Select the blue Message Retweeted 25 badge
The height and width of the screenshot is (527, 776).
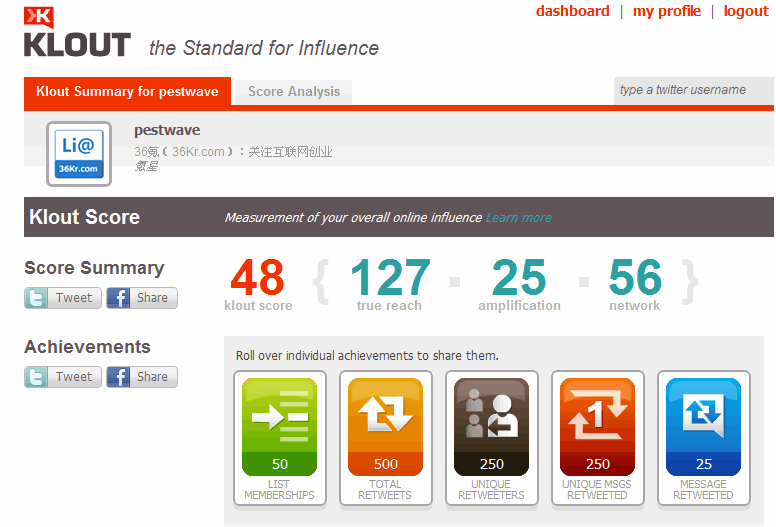coord(703,438)
